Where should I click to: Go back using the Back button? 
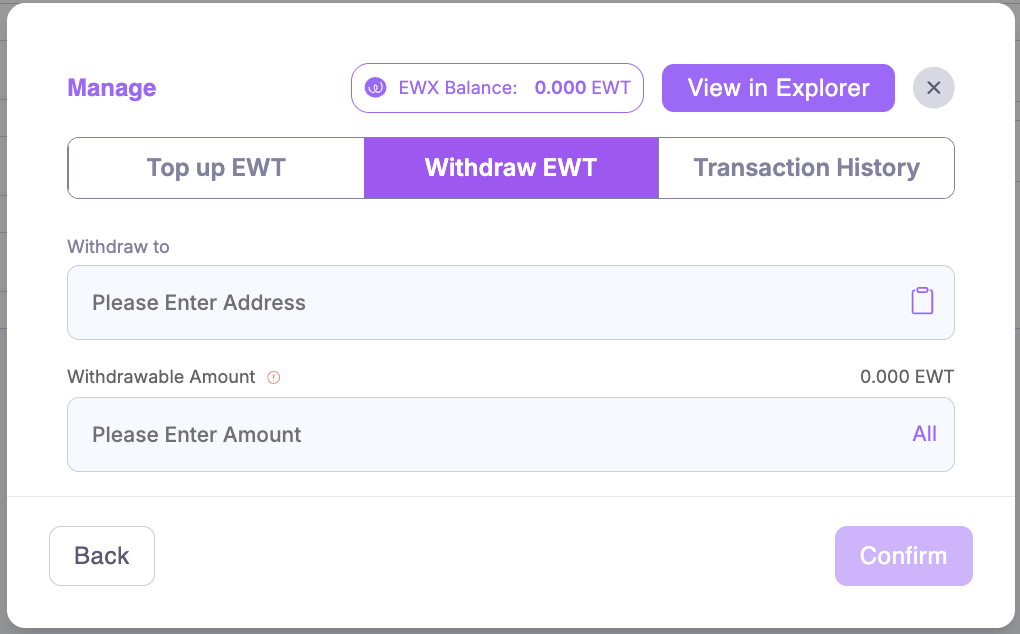coord(102,556)
